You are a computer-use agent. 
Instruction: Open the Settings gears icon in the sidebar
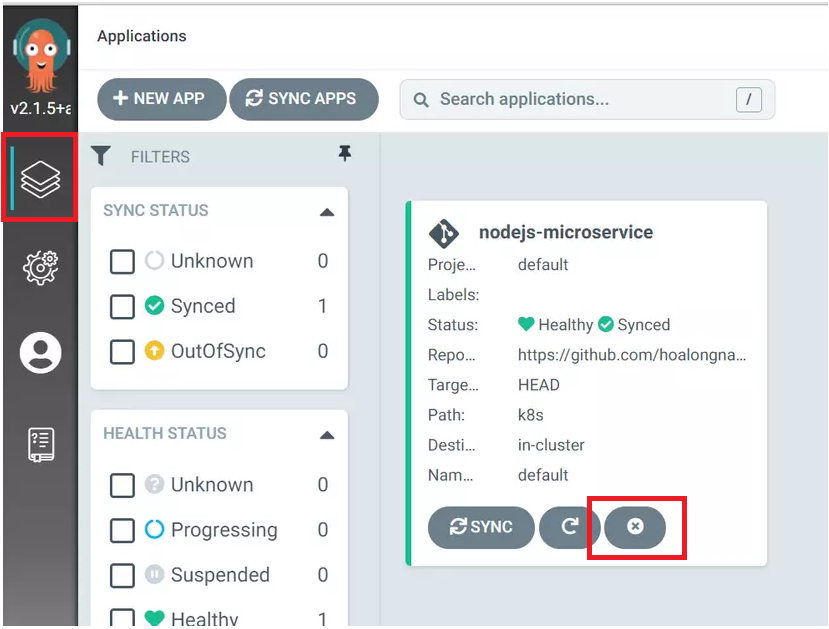tap(40, 267)
